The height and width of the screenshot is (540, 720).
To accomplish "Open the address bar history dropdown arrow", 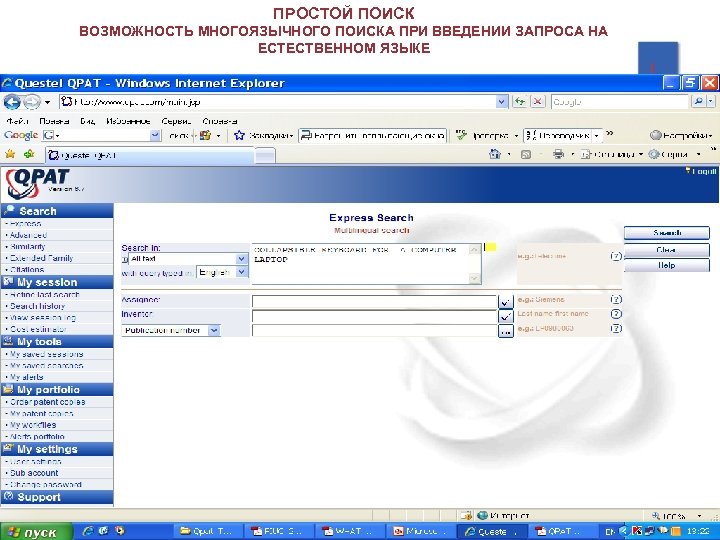I will click(502, 102).
